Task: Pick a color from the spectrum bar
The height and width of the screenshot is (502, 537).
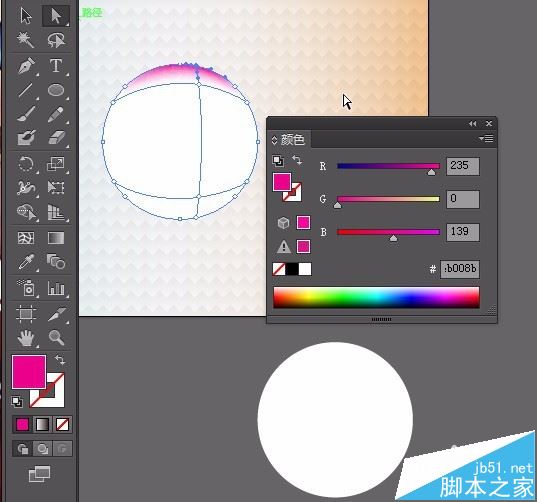Action: click(376, 298)
